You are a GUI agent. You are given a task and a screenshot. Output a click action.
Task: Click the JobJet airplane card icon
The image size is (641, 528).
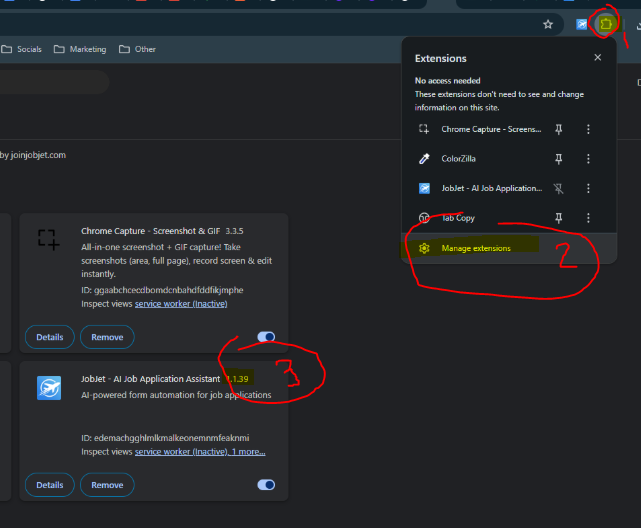pyautogui.click(x=49, y=388)
